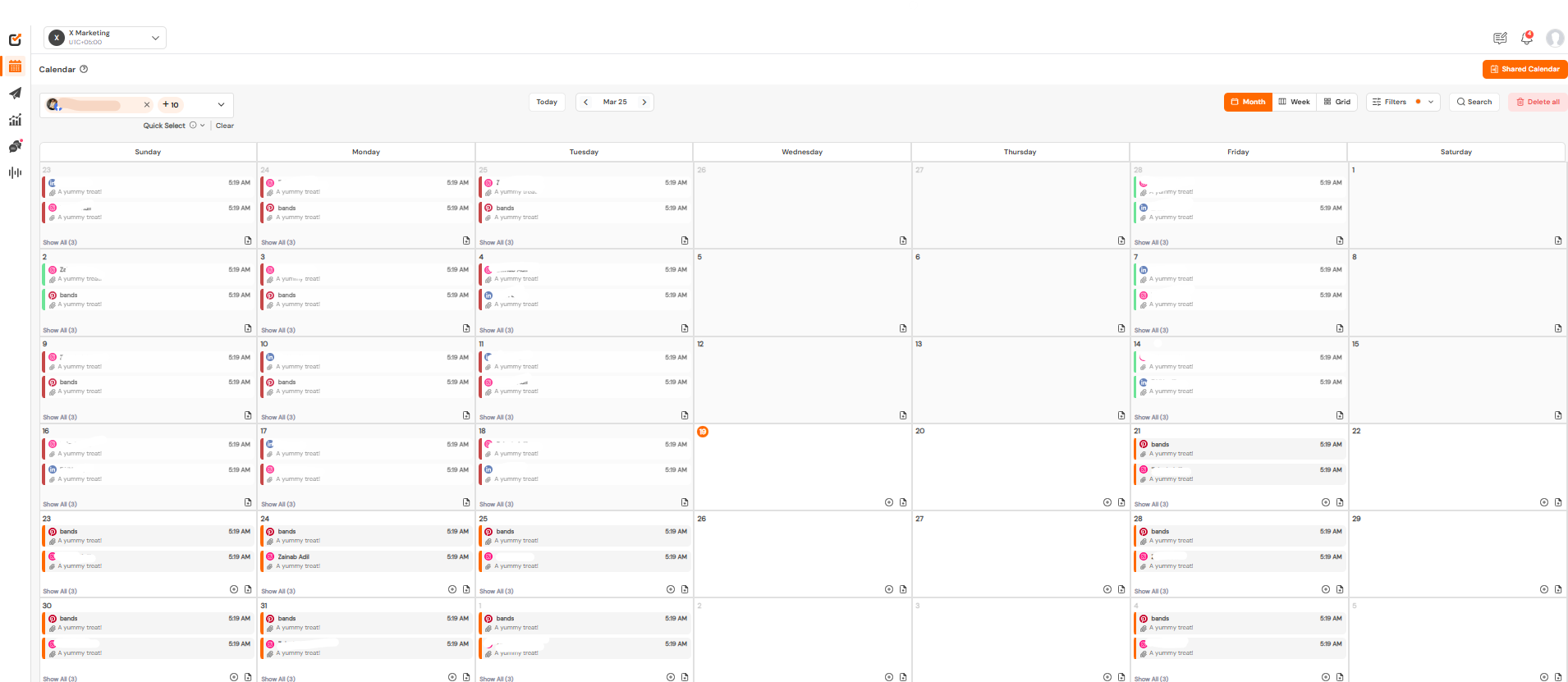Click the Search button

(1474, 102)
